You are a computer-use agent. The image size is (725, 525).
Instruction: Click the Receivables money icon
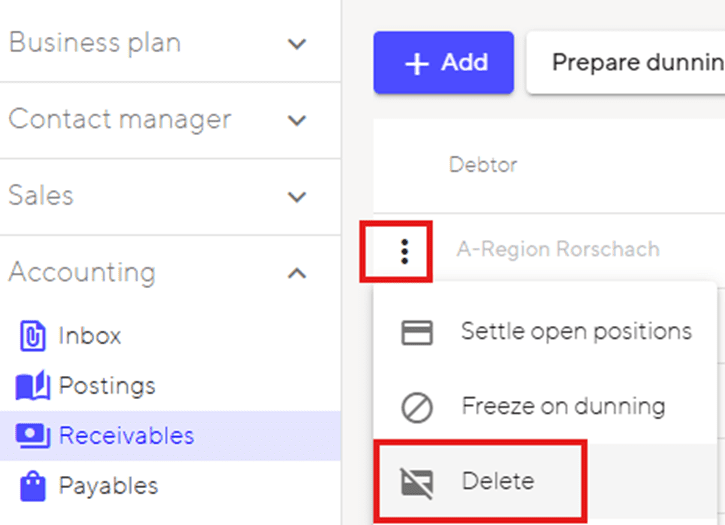(33, 436)
